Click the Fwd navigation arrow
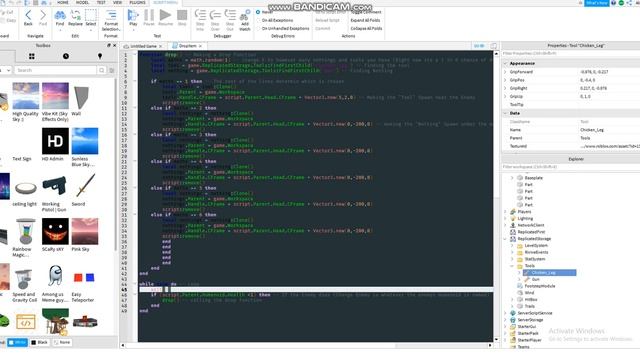The width and height of the screenshot is (640, 360). tap(43, 16)
